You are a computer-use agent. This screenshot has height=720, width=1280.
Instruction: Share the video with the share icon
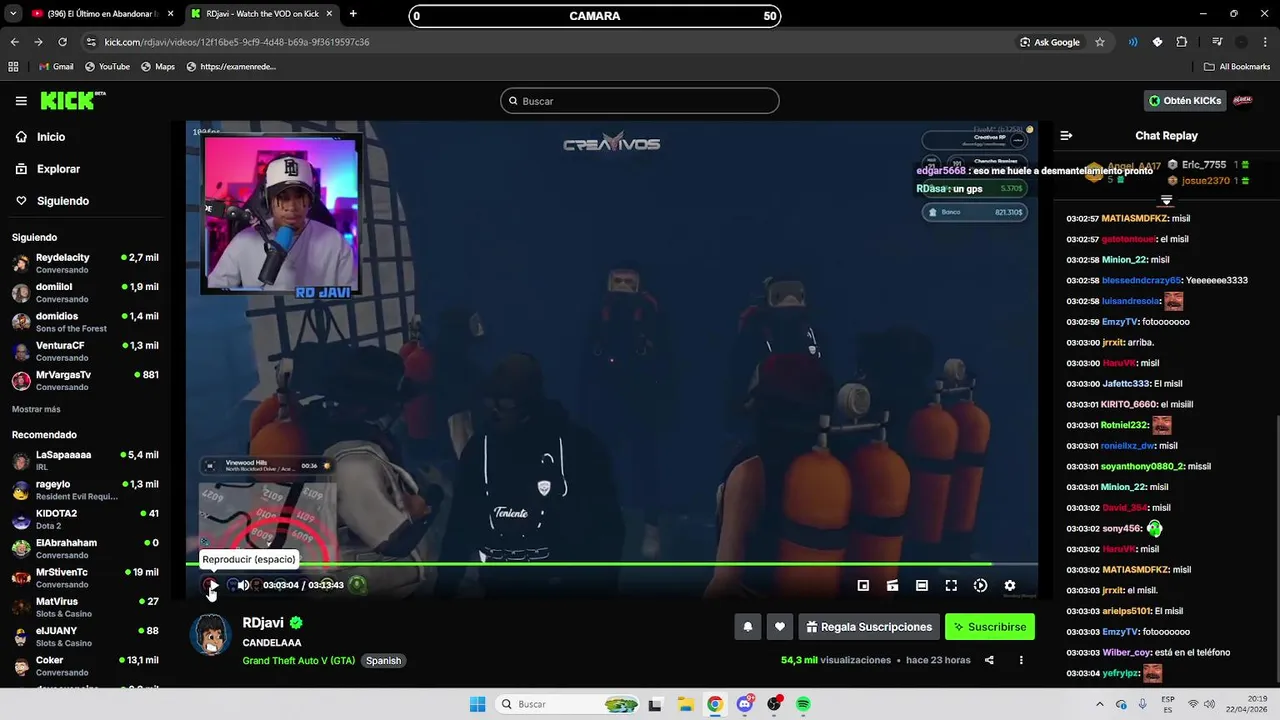[989, 660]
